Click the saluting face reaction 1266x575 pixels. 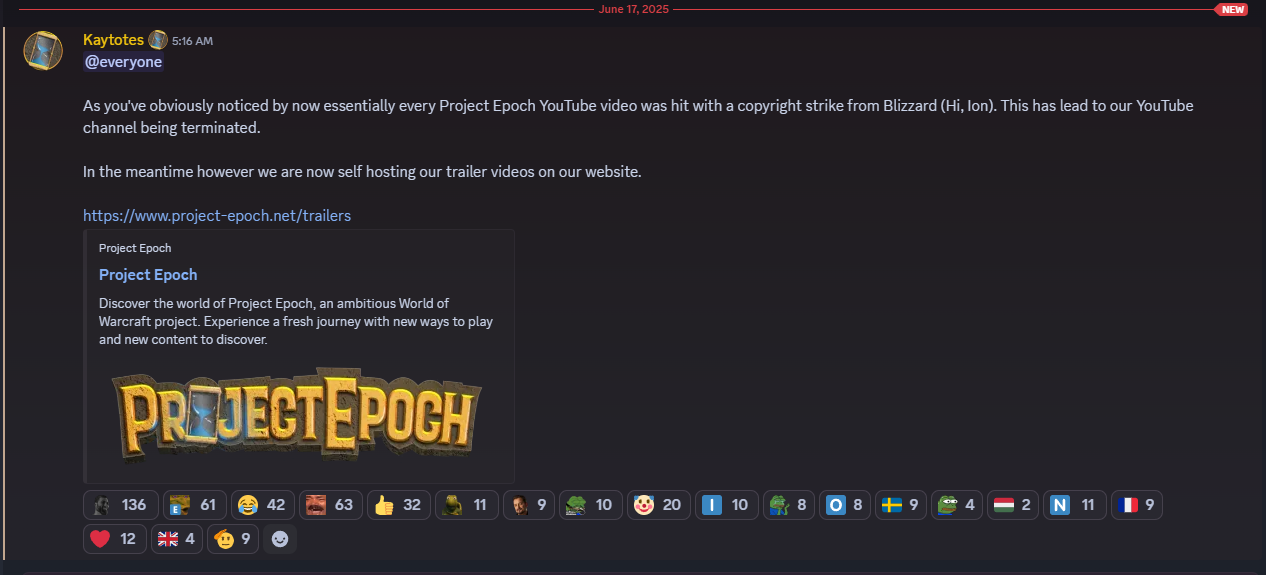[x=233, y=538]
